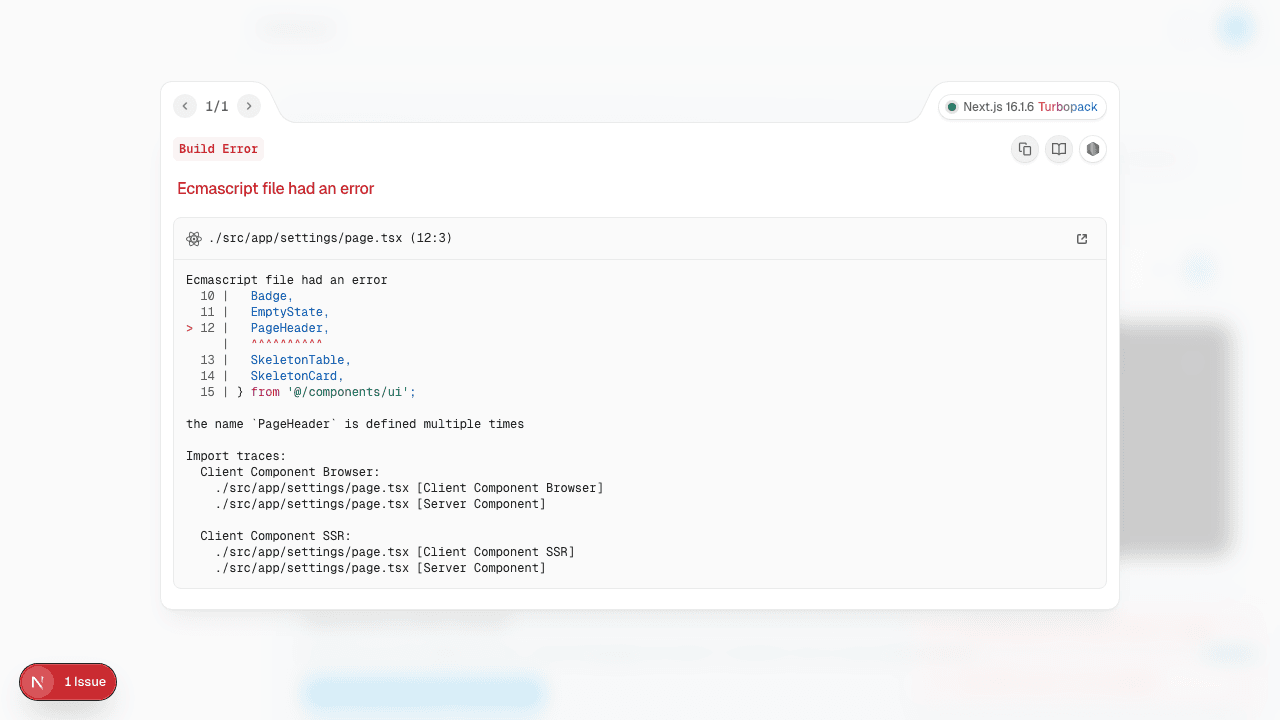Click the Build Error label
The height and width of the screenshot is (720, 1280).
click(218, 148)
